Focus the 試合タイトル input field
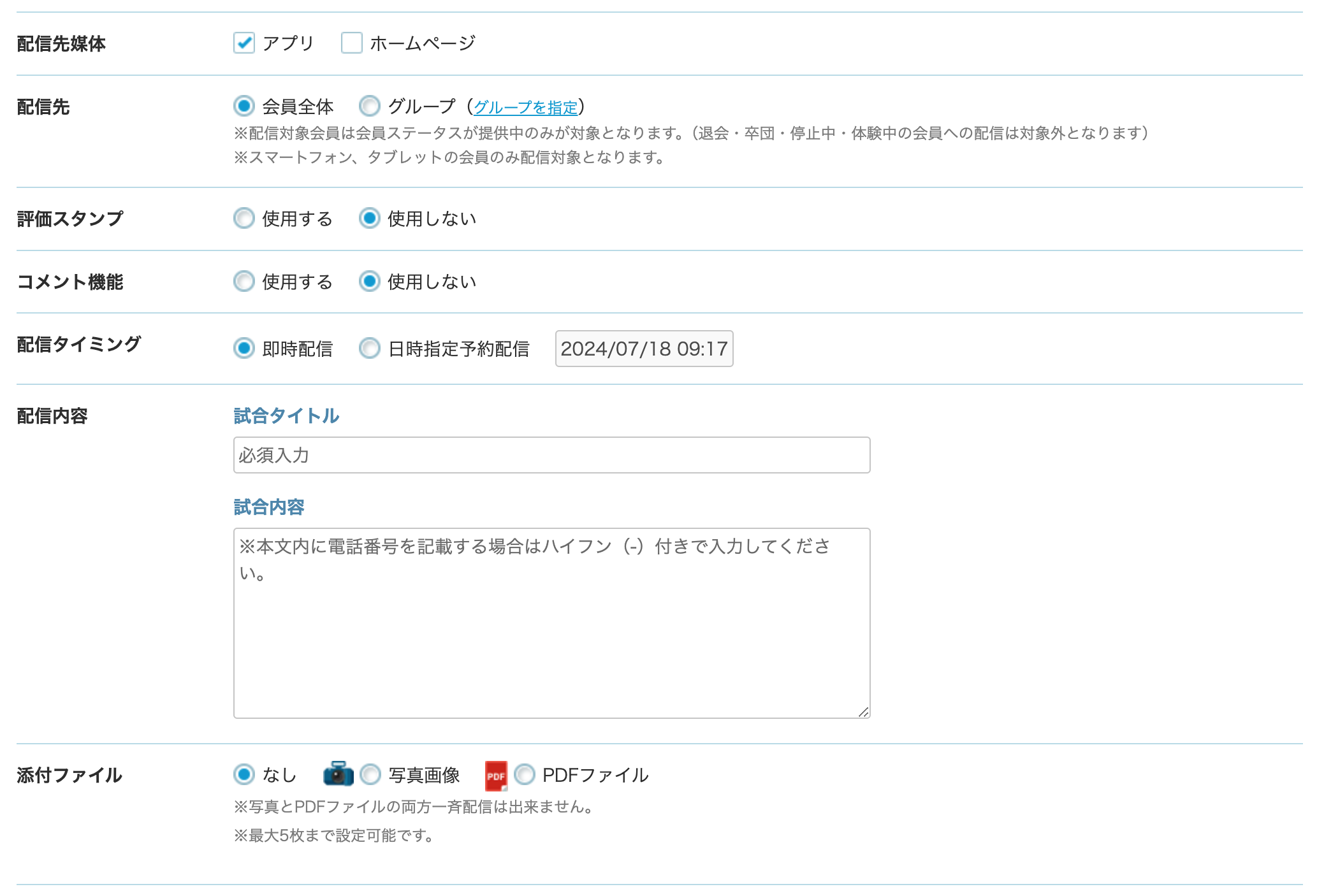This screenshot has width=1317, height=896. (x=551, y=455)
